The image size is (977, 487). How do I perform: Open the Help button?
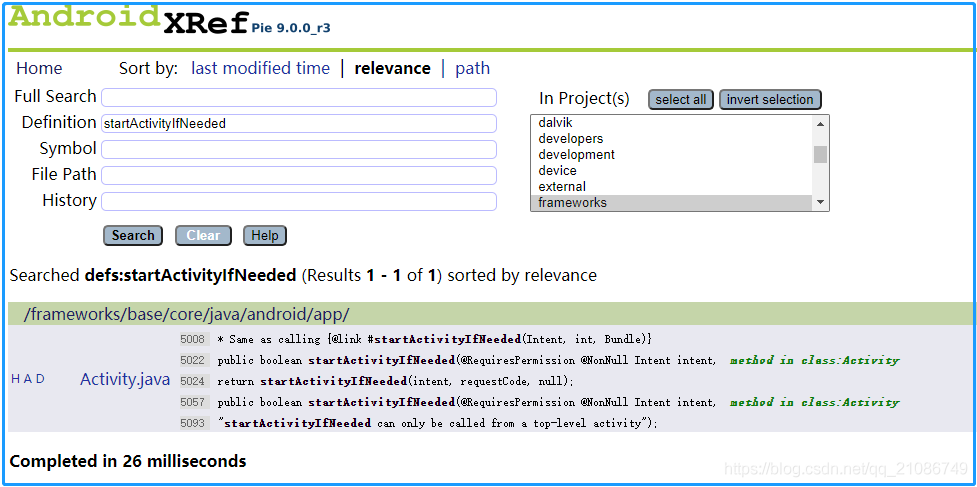tap(265, 235)
